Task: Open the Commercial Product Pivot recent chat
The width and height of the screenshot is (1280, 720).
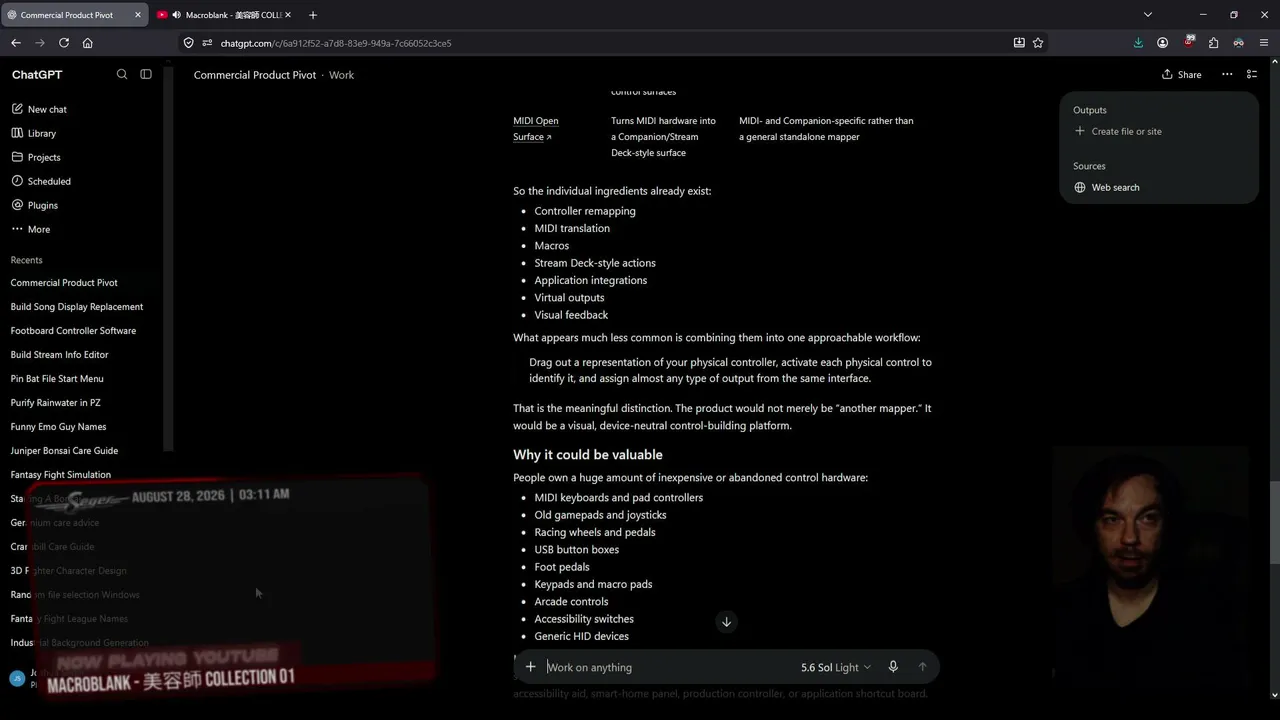Action: click(x=64, y=283)
